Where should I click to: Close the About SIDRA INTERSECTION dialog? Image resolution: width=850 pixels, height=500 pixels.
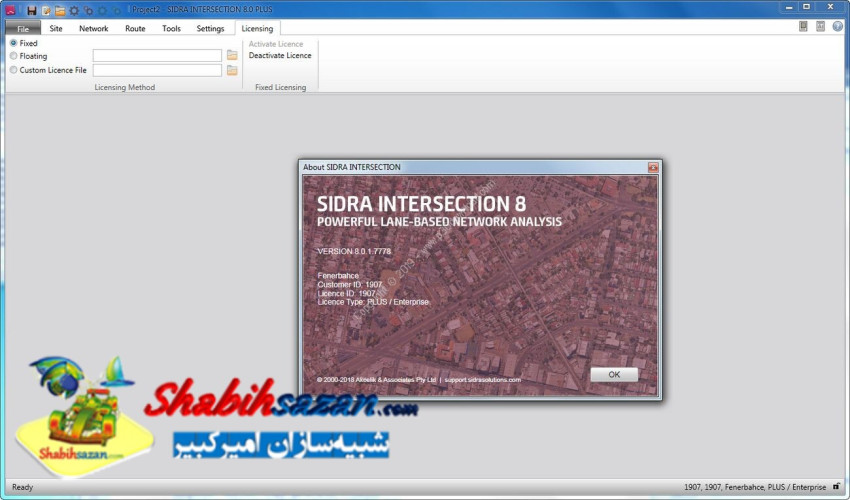(653, 168)
